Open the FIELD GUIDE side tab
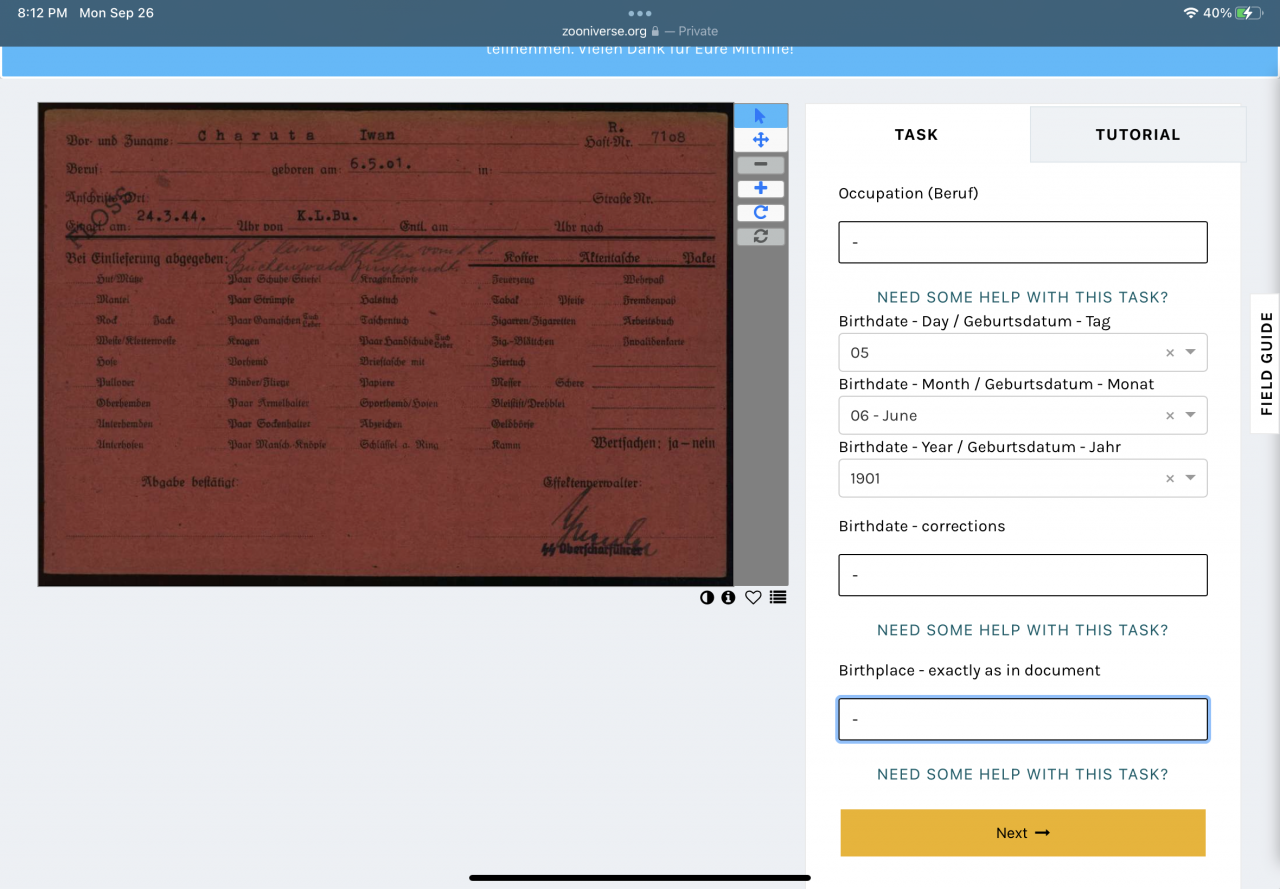 coord(1266,364)
